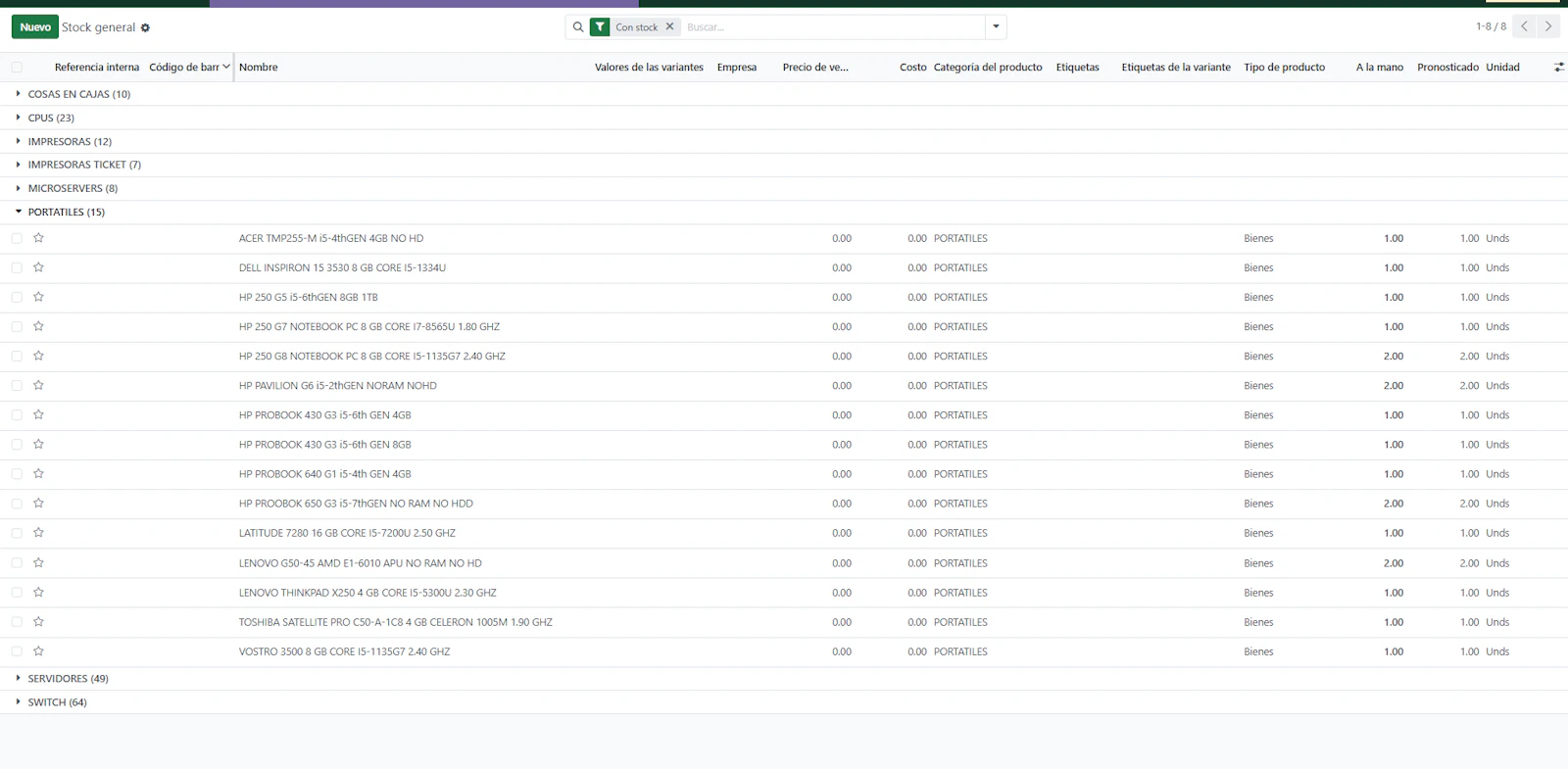Image resolution: width=1568 pixels, height=769 pixels.
Task: Expand the MICROSERVERS (8) group
Action: click(73, 188)
